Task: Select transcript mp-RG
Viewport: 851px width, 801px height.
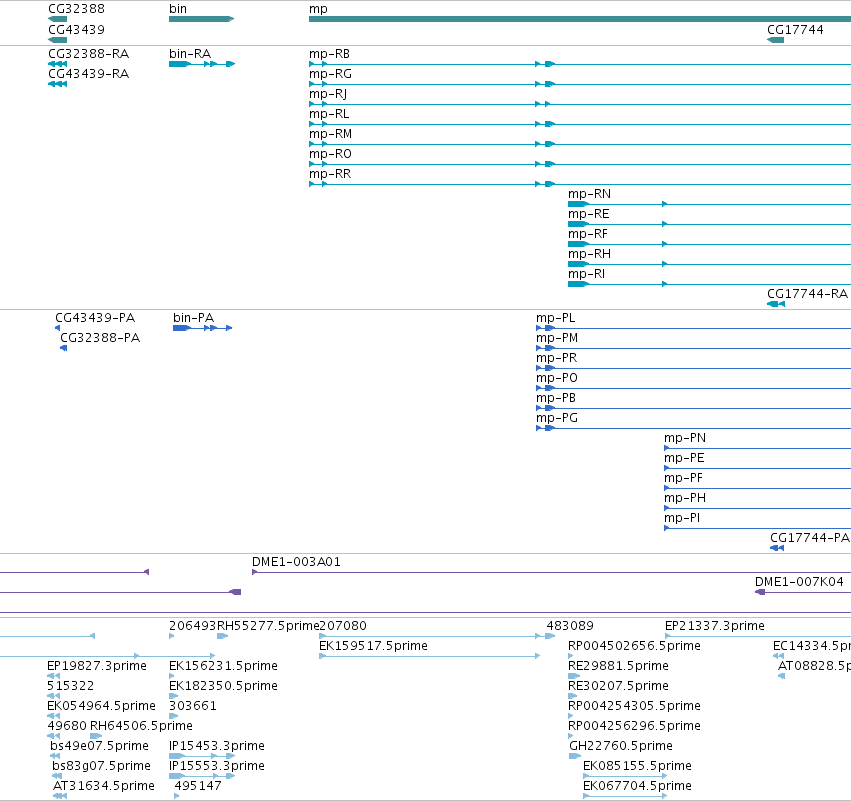Action: pos(331,74)
